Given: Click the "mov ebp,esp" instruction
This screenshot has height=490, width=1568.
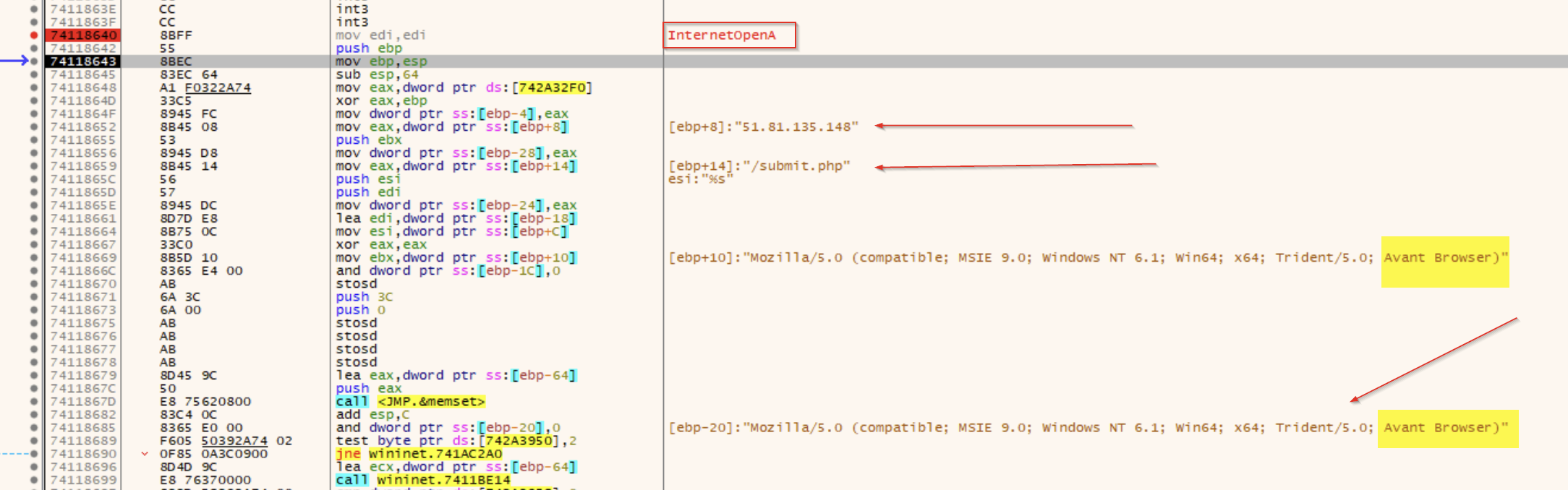Looking at the screenshot, I should point(381,61).
